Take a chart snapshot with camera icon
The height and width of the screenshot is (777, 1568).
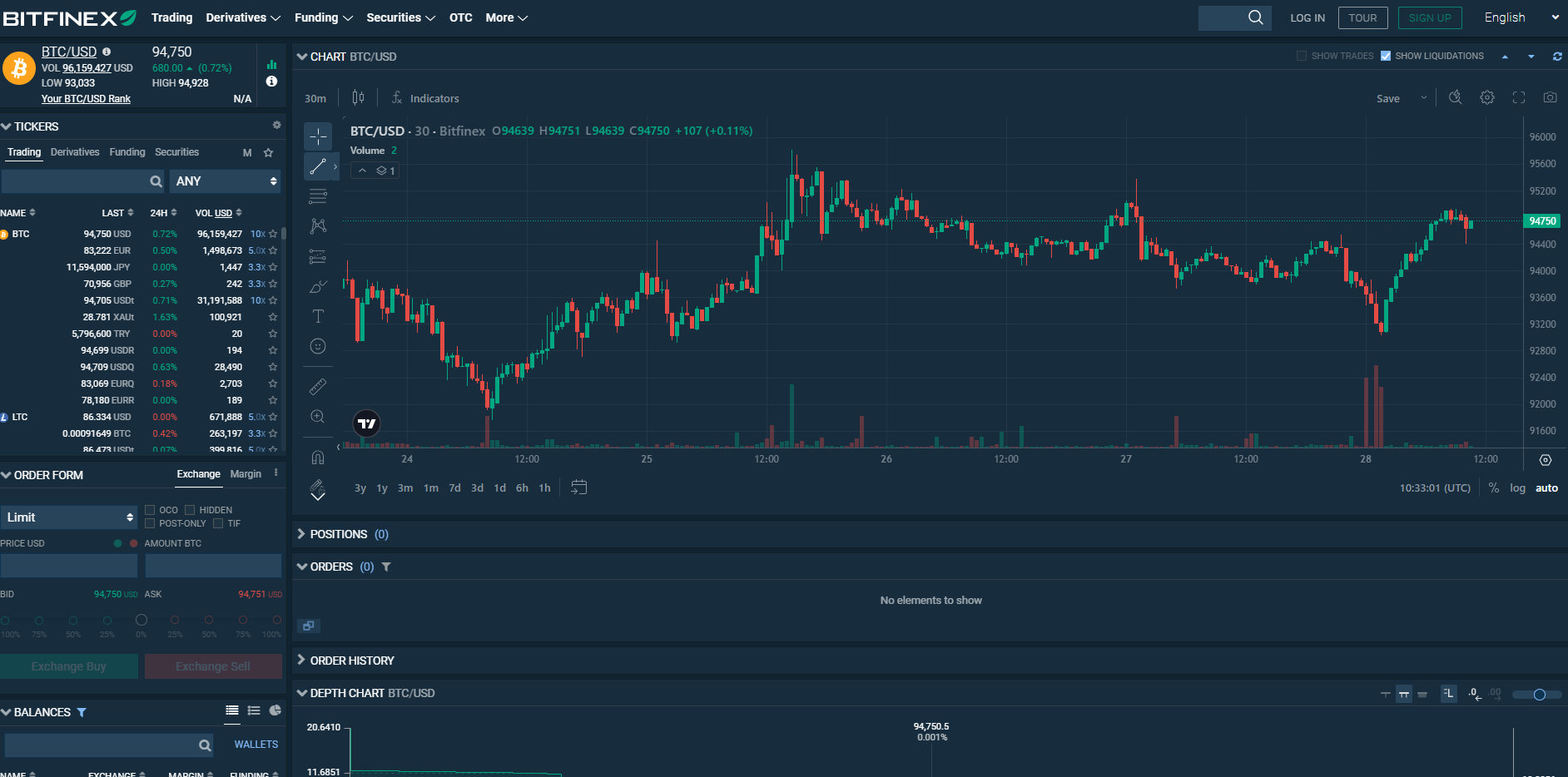(x=1549, y=98)
